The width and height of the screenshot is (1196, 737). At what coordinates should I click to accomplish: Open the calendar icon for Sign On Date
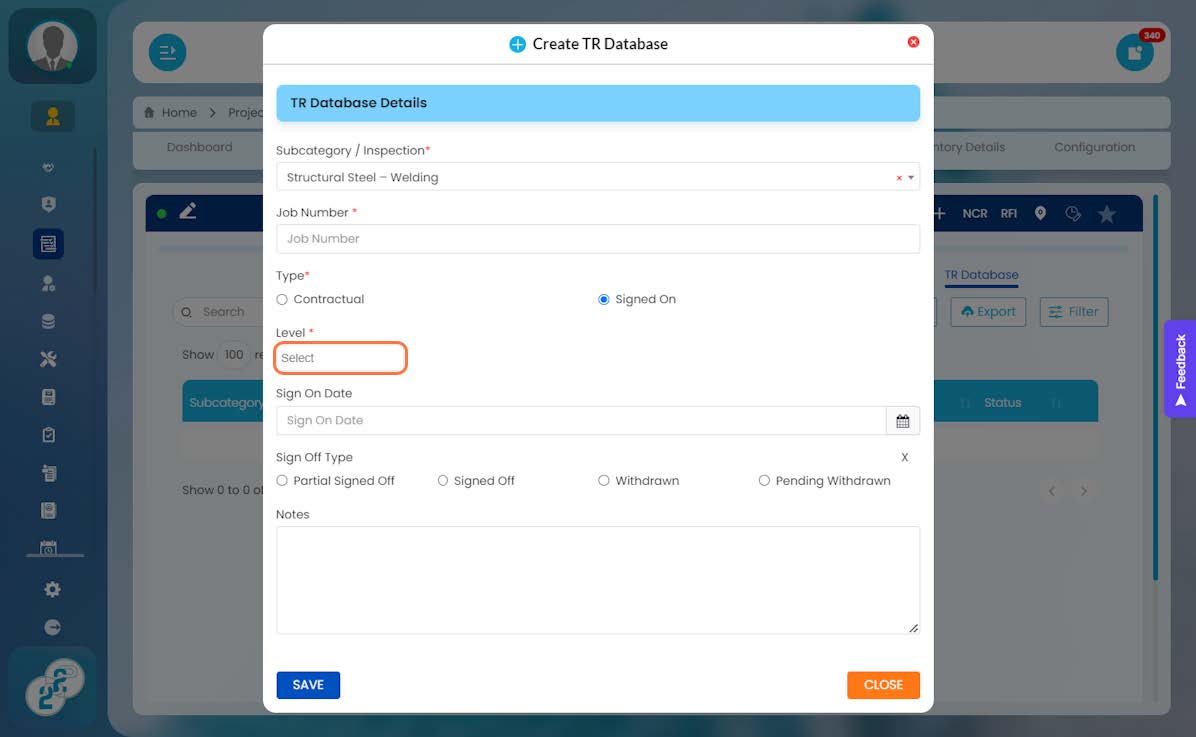tap(902, 421)
